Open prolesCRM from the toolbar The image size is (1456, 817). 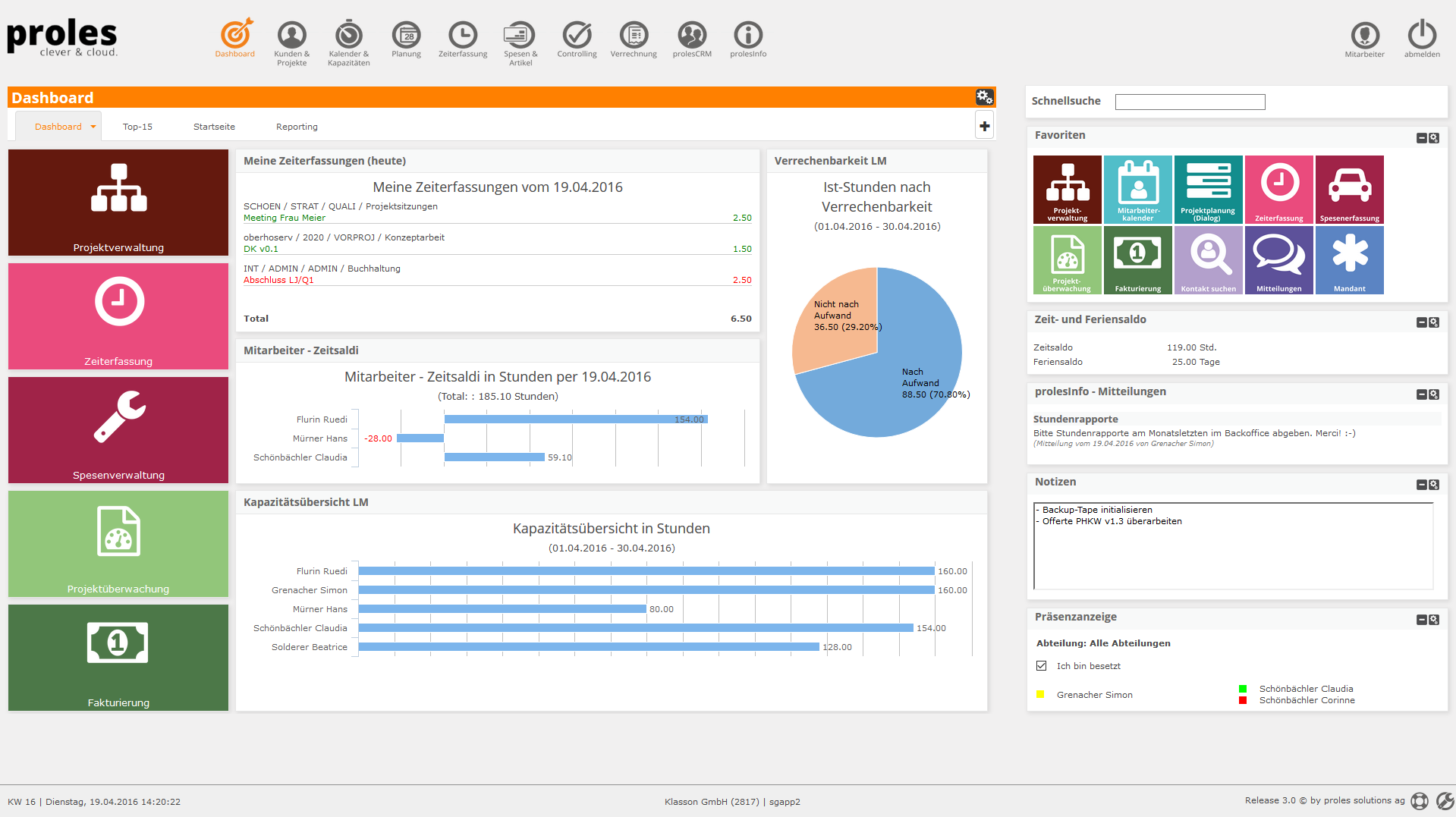(690, 34)
